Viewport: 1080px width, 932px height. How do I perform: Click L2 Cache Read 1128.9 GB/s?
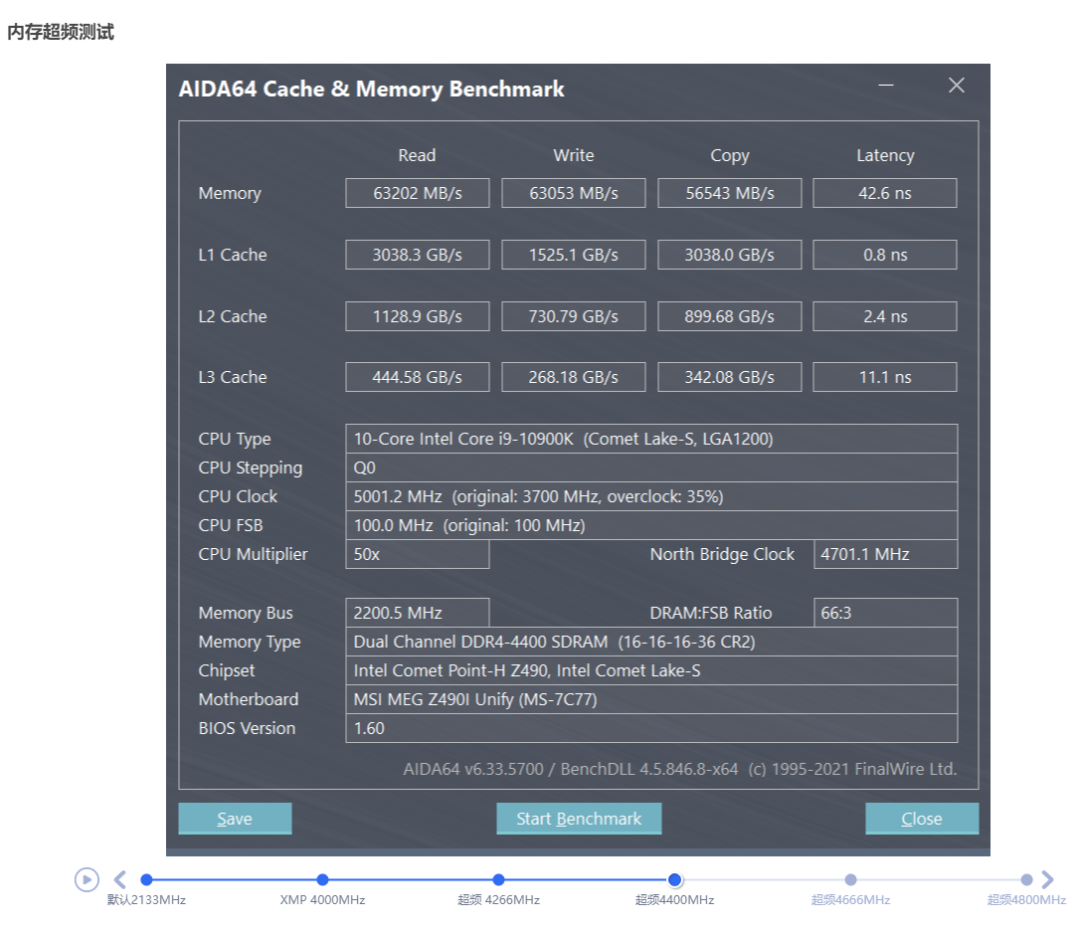[417, 316]
